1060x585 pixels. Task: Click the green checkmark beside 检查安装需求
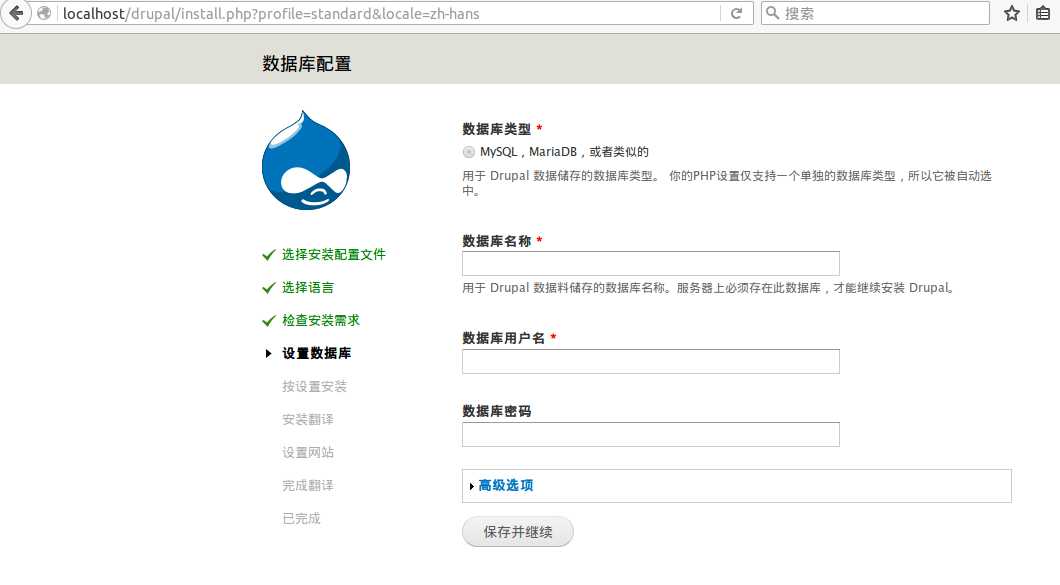tap(268, 321)
